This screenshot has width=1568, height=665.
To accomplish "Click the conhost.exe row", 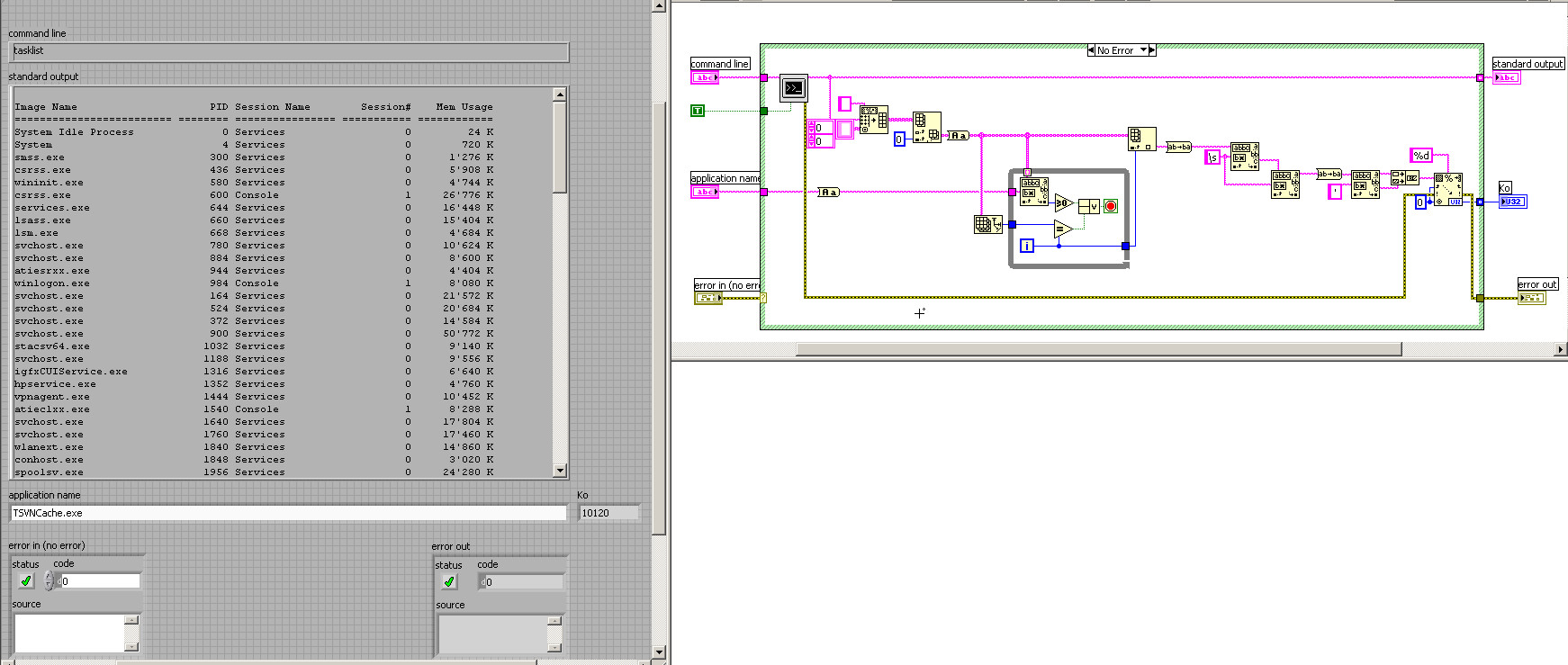I will point(254,460).
